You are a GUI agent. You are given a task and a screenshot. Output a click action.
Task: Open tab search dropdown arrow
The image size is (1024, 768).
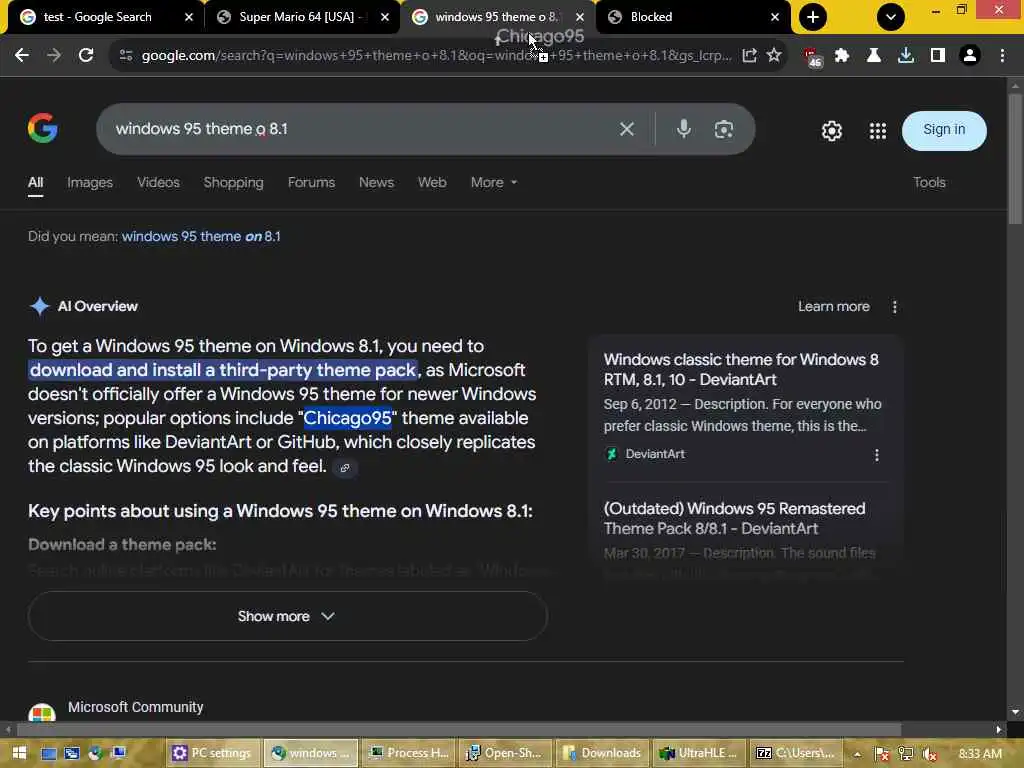click(x=891, y=17)
